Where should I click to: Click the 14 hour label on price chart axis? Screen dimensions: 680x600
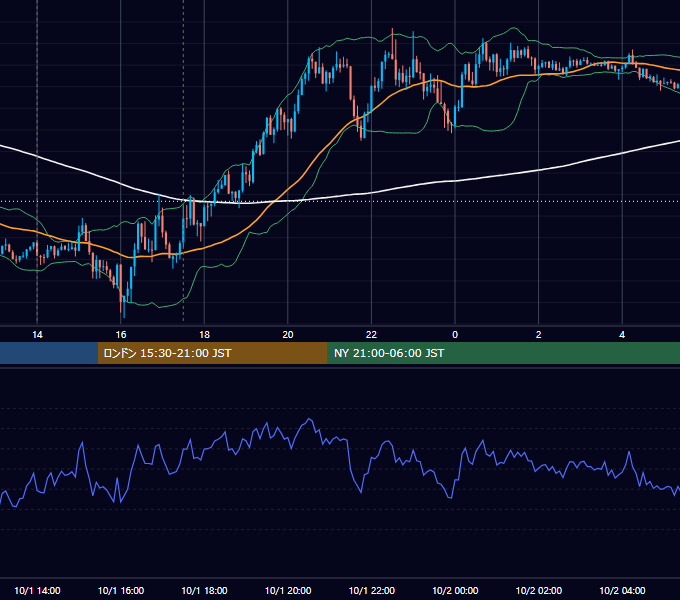(x=37, y=335)
